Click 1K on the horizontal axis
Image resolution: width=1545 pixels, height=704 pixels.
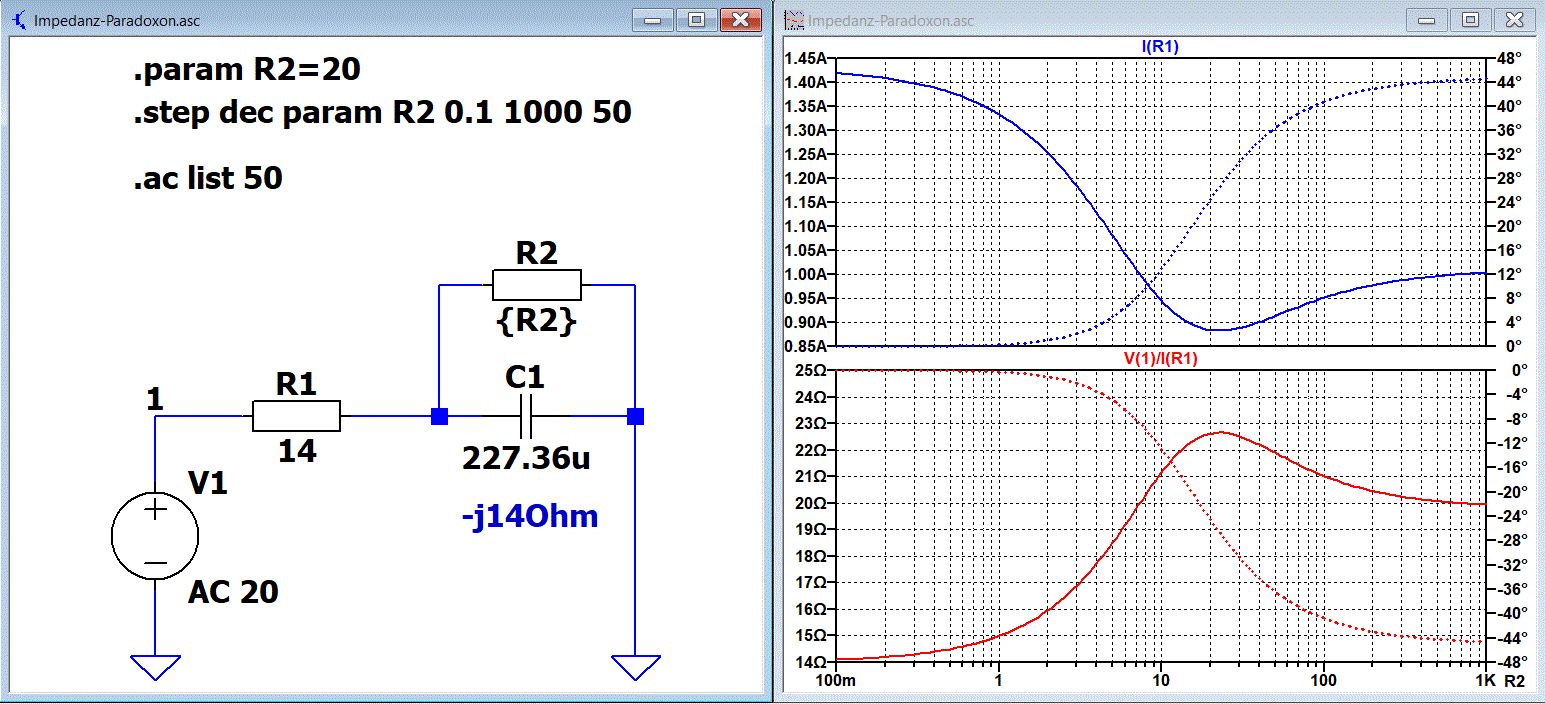point(1485,681)
